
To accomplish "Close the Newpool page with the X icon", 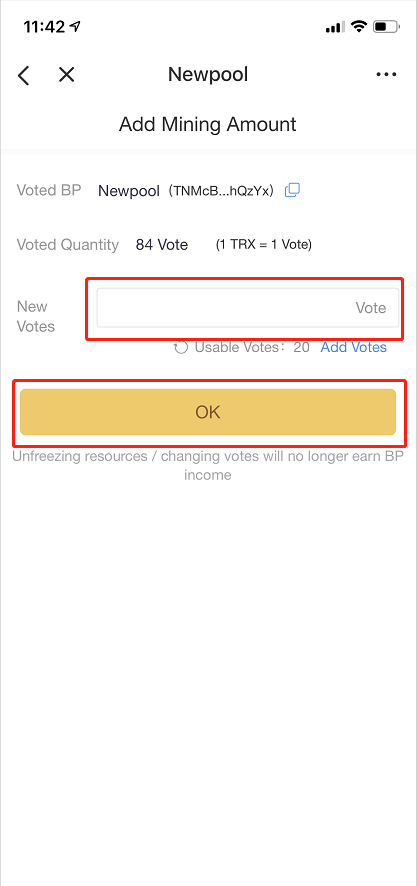I will click(x=67, y=75).
